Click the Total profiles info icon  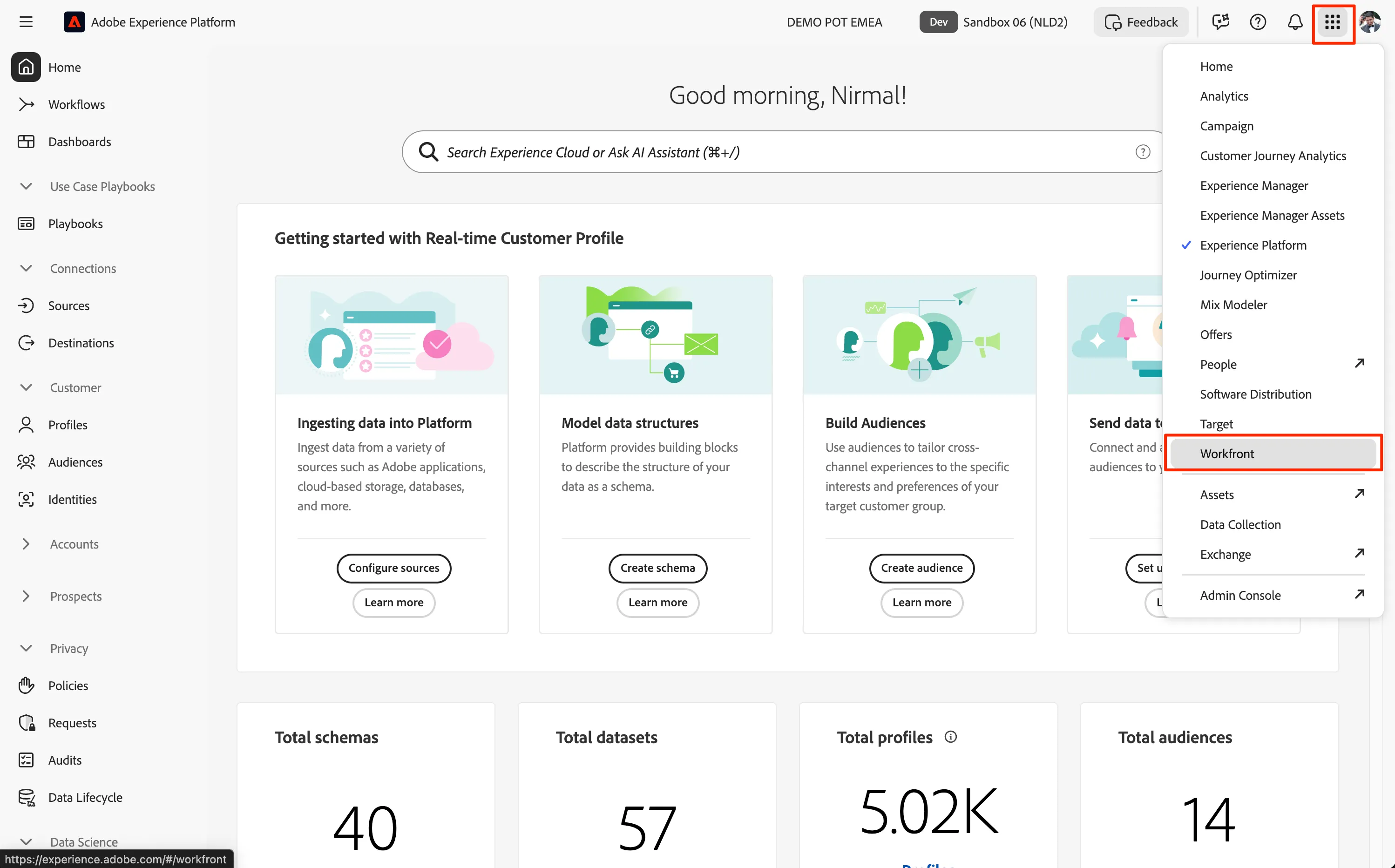coord(950,737)
